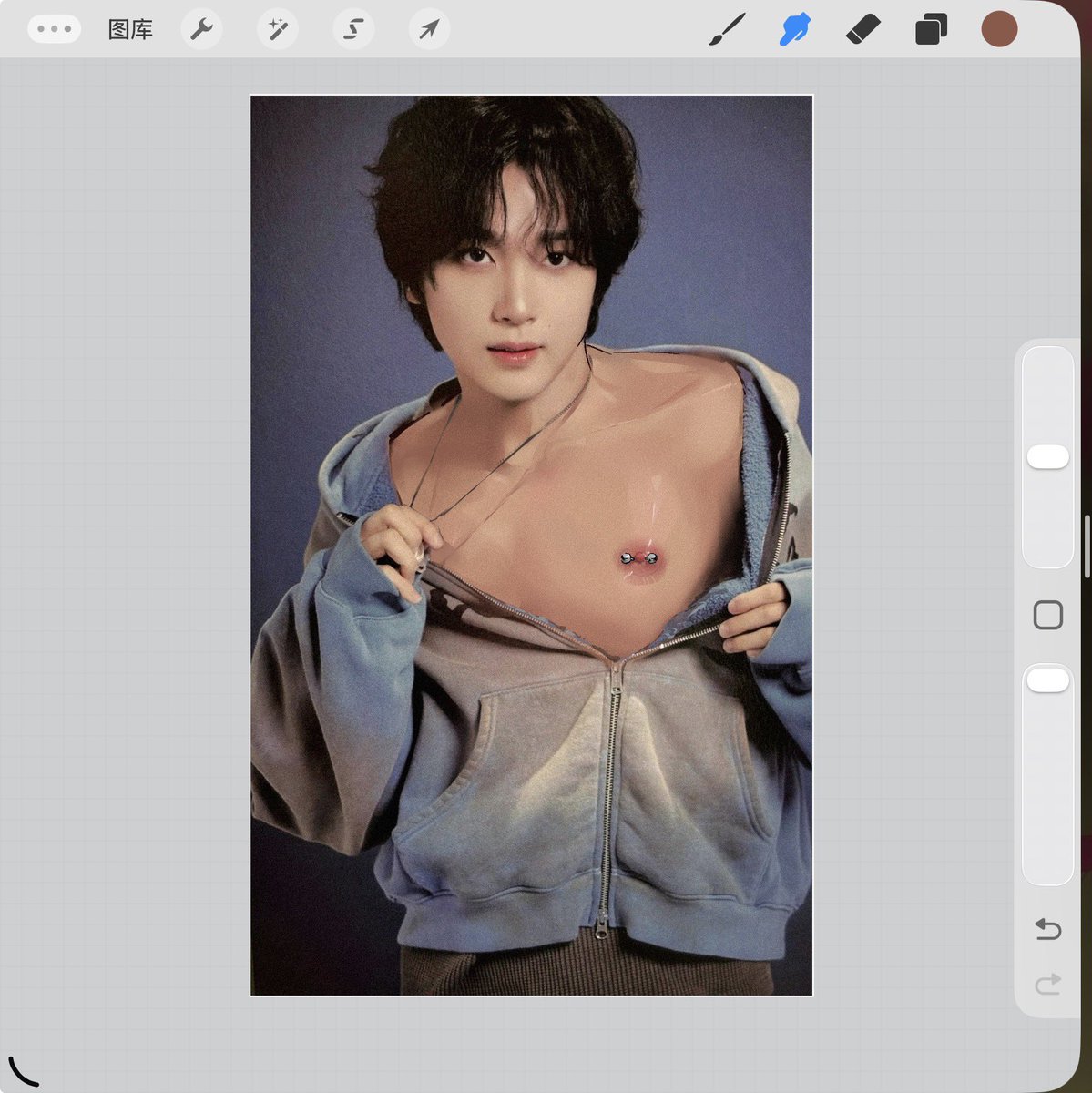
Task: Activate the Transform arrow tool
Action: tap(429, 29)
